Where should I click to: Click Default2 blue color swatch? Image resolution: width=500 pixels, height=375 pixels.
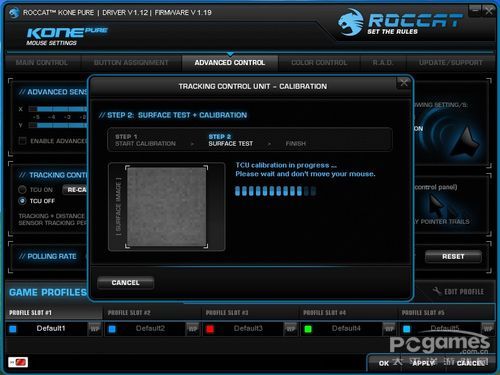click(112, 329)
